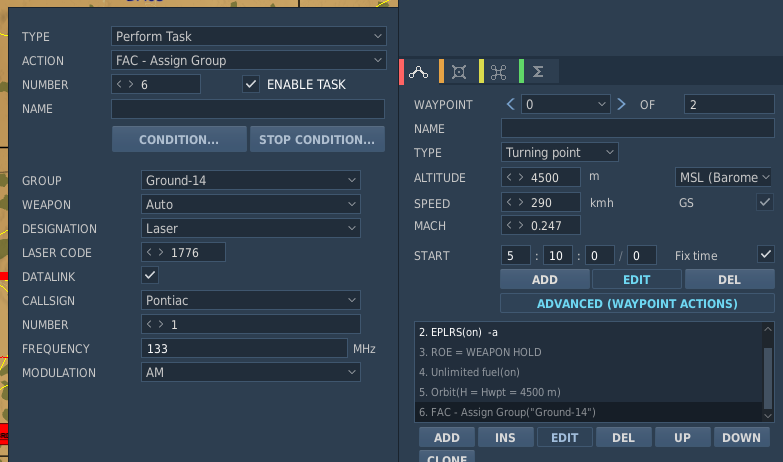Click action list scrollbar thumb
This screenshot has width=783, height=462.
768,378
